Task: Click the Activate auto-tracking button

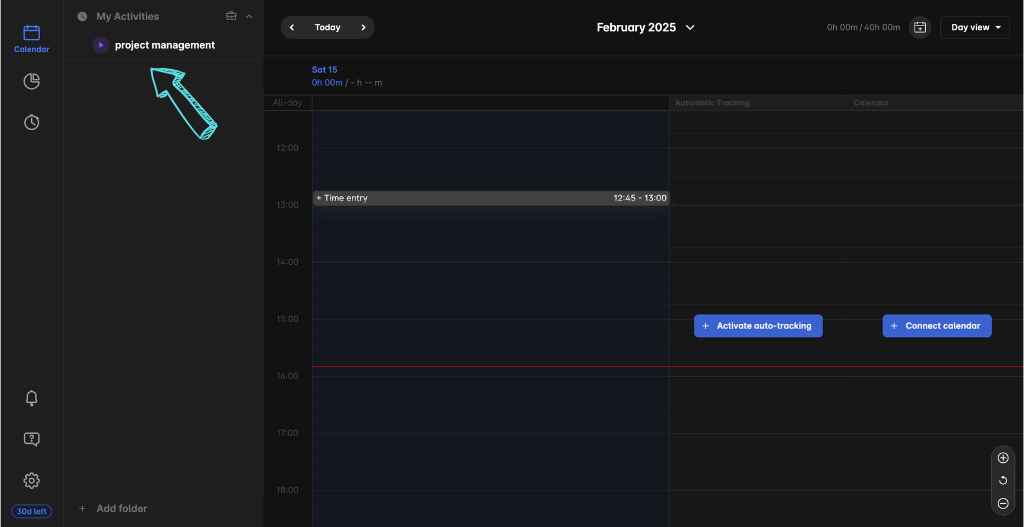Action: click(x=758, y=326)
